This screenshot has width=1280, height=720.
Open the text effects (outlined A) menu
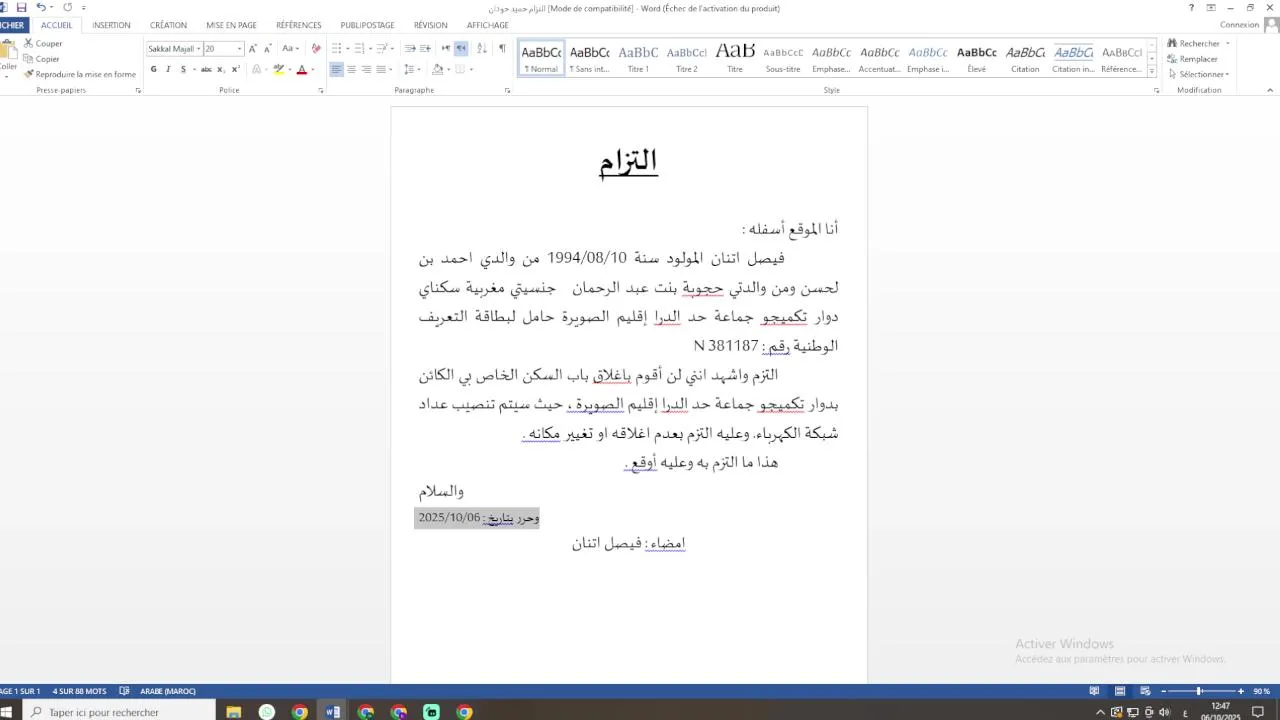point(257,69)
